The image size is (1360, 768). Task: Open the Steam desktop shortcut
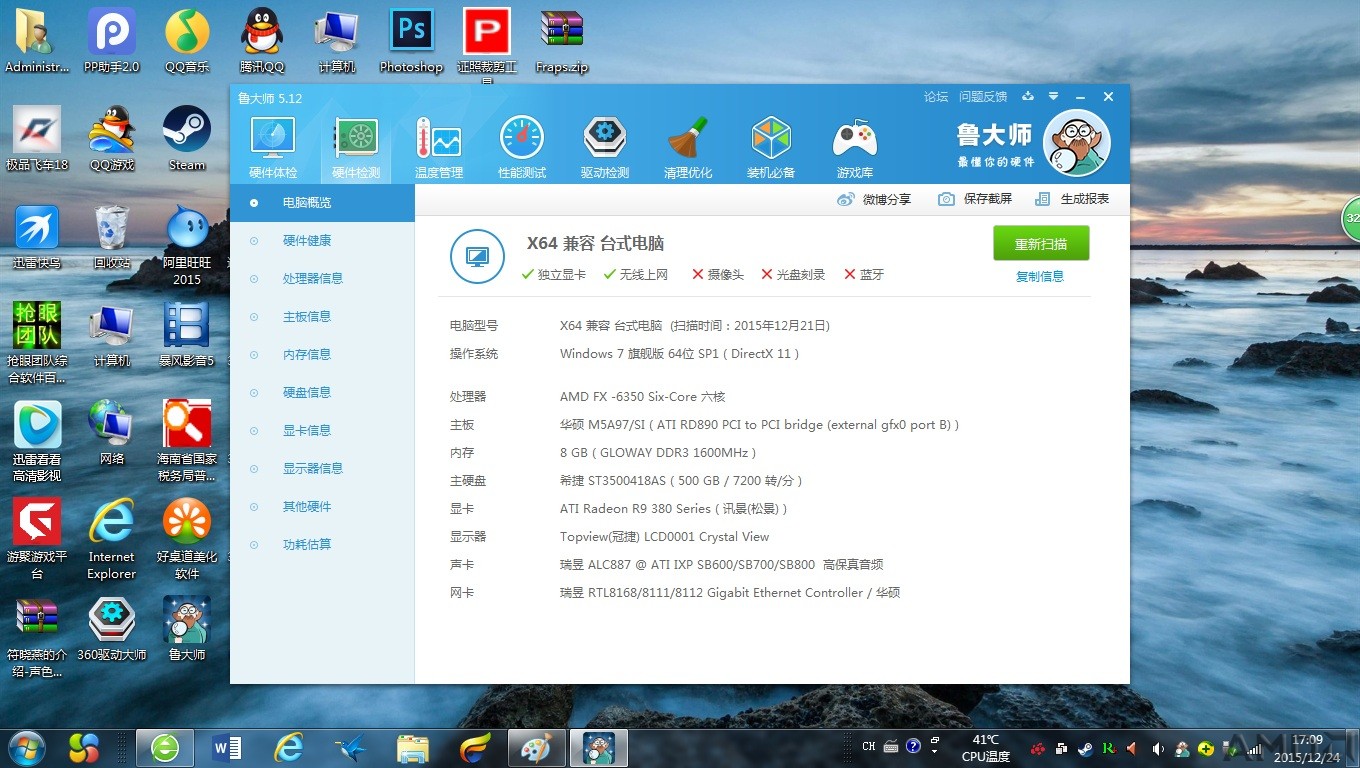[187, 139]
